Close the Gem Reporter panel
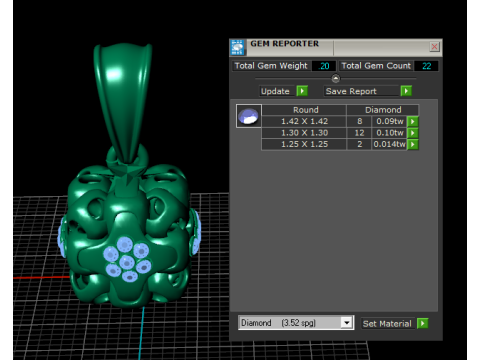 pyautogui.click(x=434, y=47)
